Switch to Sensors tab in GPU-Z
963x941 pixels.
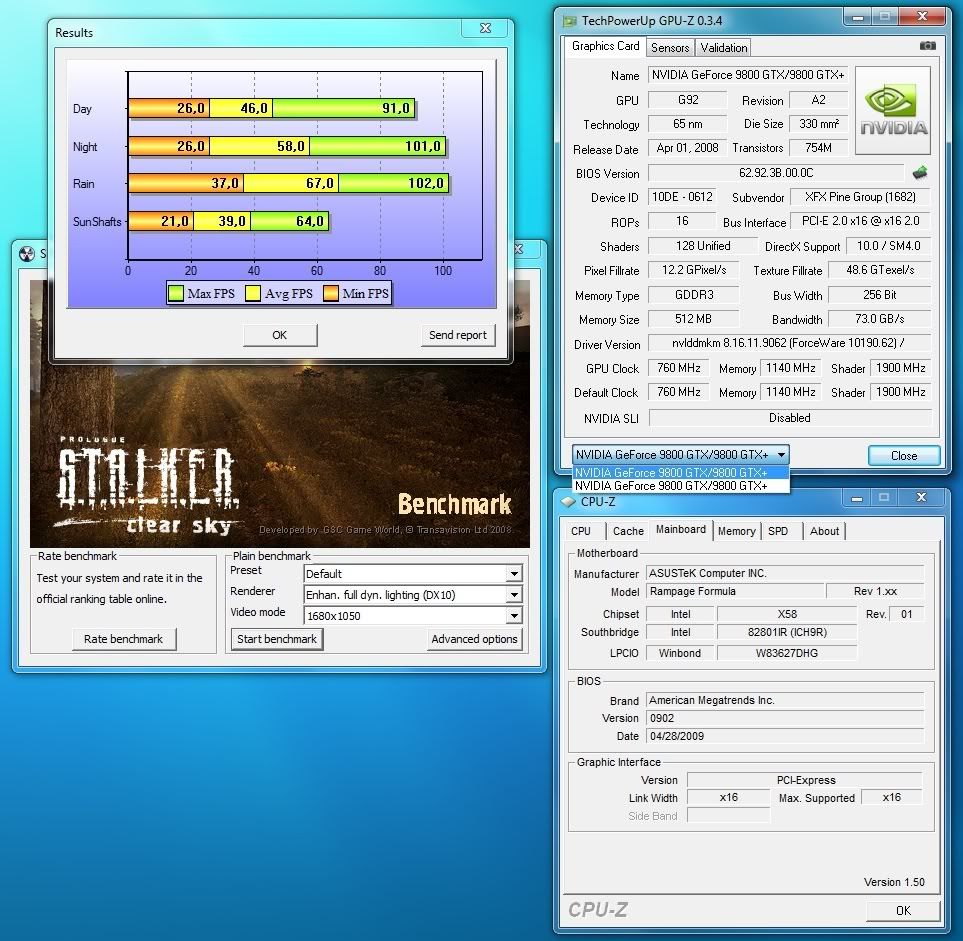670,48
